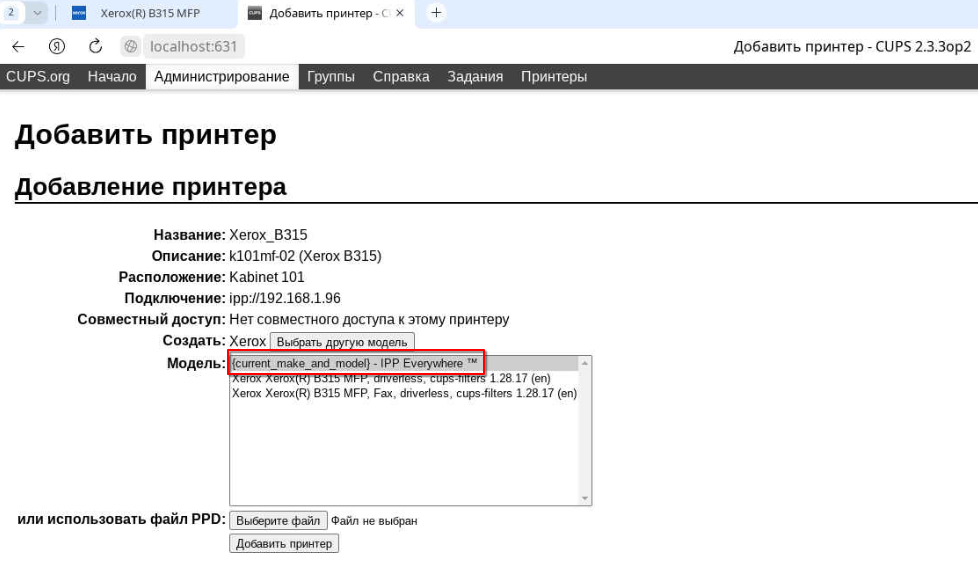Click the connection value ipp://192.168.1.96
This screenshot has width=978, height=574.
(284, 298)
